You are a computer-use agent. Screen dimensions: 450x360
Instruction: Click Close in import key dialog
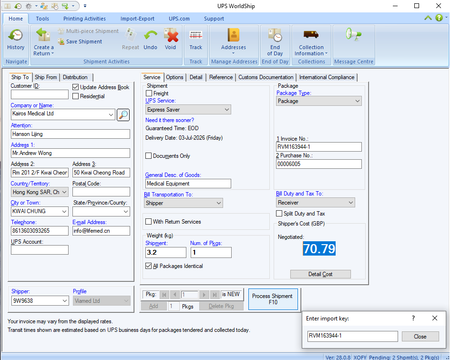[x=420, y=336]
